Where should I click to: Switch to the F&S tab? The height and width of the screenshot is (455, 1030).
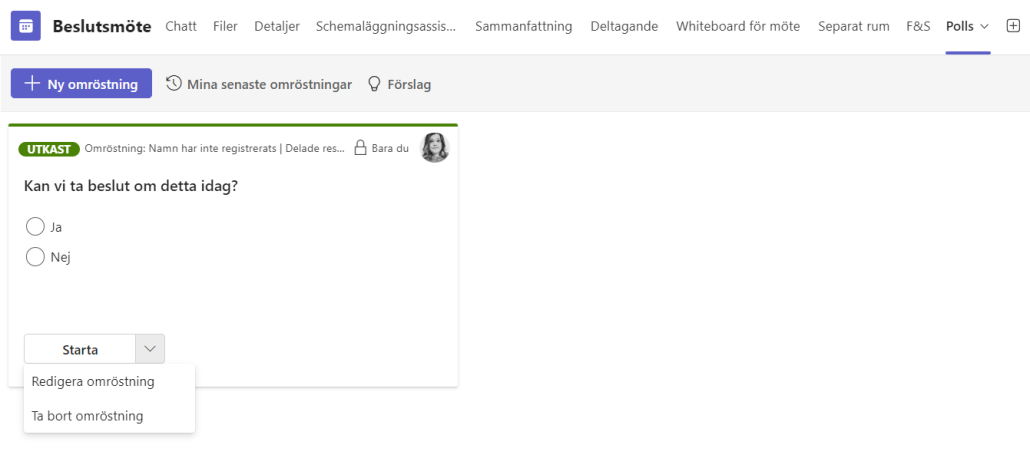tap(918, 26)
